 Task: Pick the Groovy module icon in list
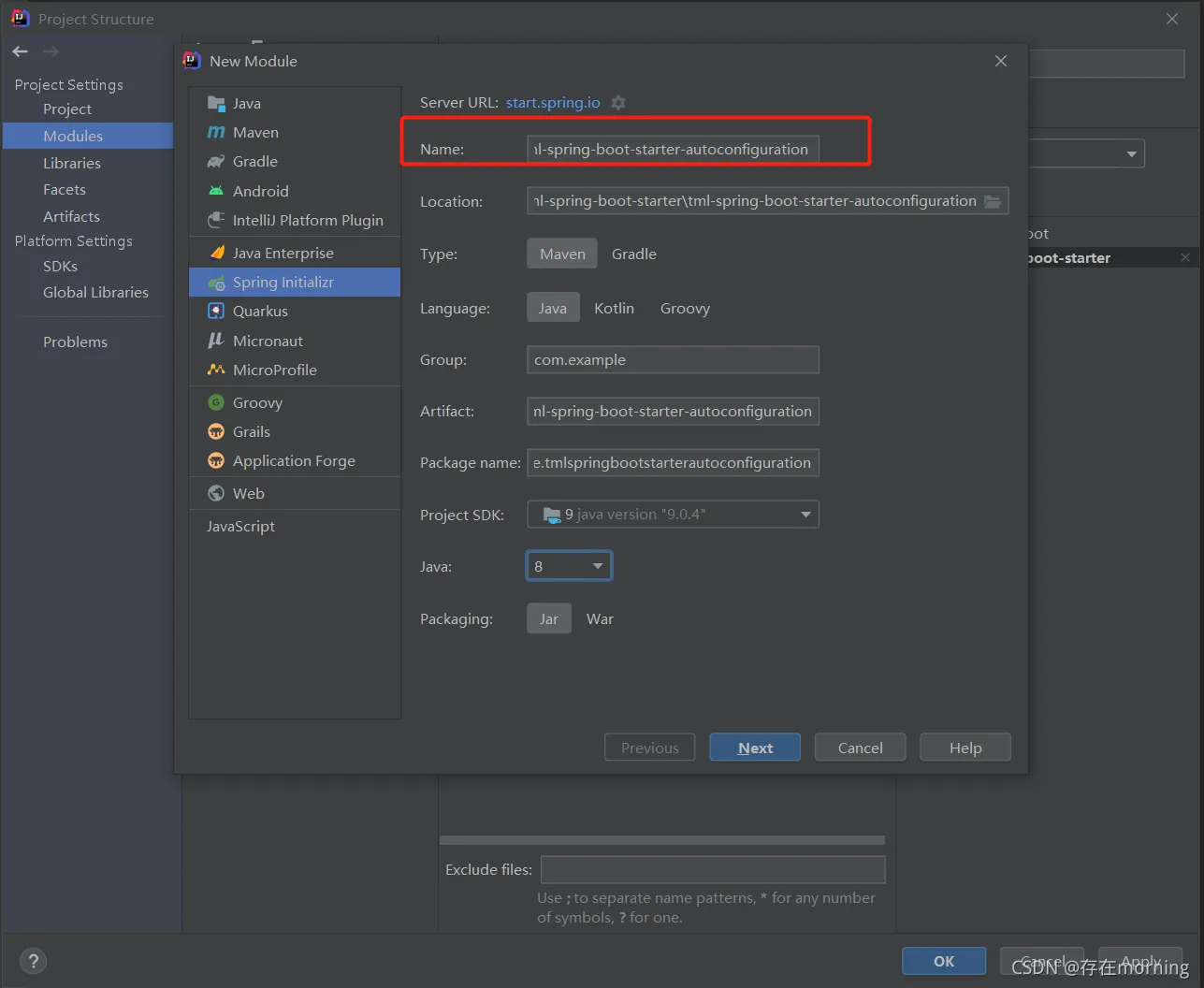point(216,402)
